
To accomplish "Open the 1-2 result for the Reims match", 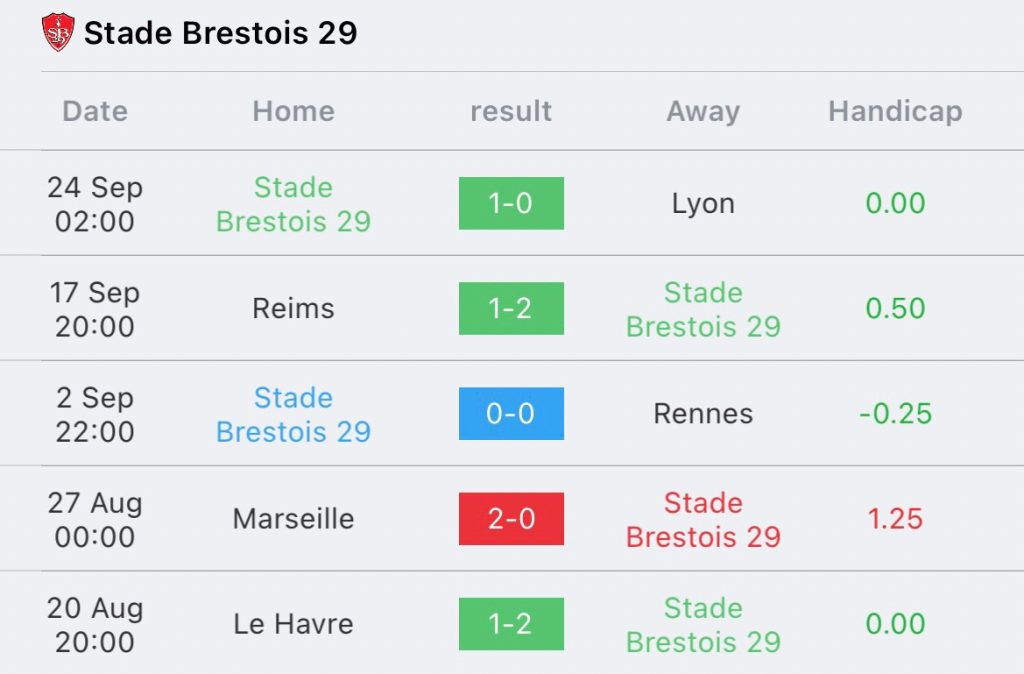I will tap(511, 309).
